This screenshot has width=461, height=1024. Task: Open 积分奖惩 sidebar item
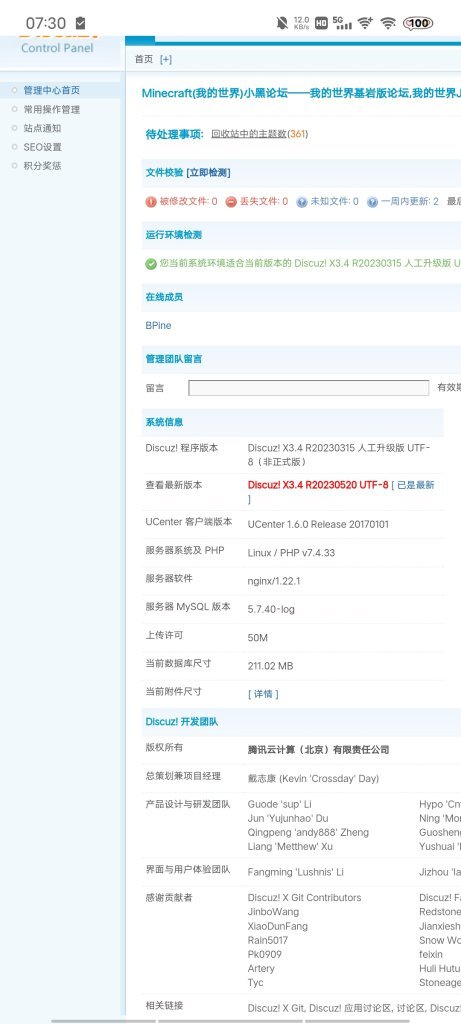(x=42, y=166)
